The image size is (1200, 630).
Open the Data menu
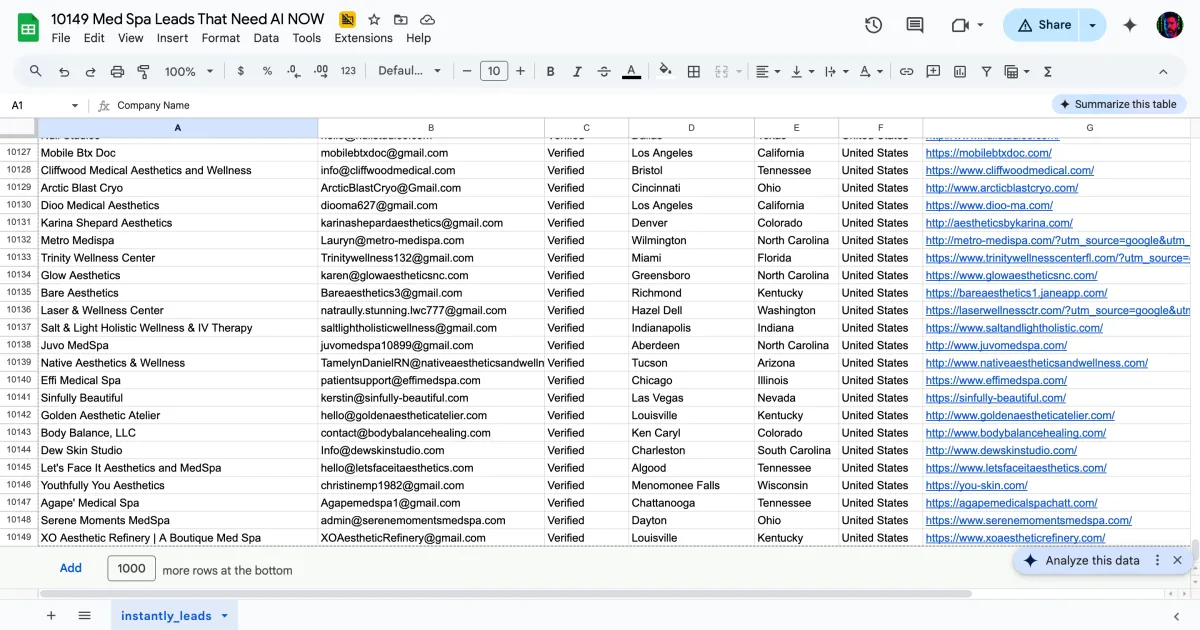tap(266, 38)
